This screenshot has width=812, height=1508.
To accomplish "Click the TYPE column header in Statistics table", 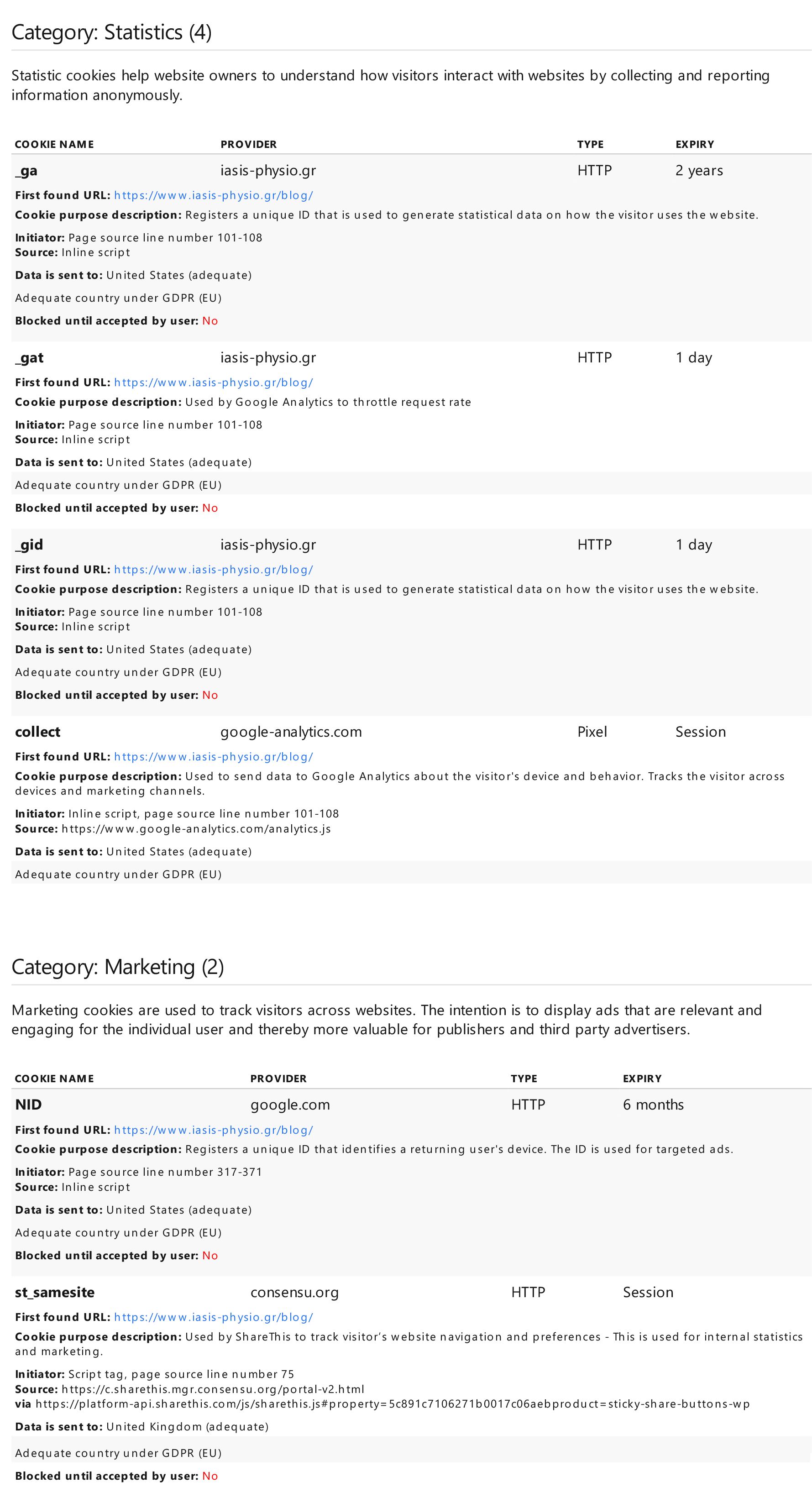I will tap(590, 145).
